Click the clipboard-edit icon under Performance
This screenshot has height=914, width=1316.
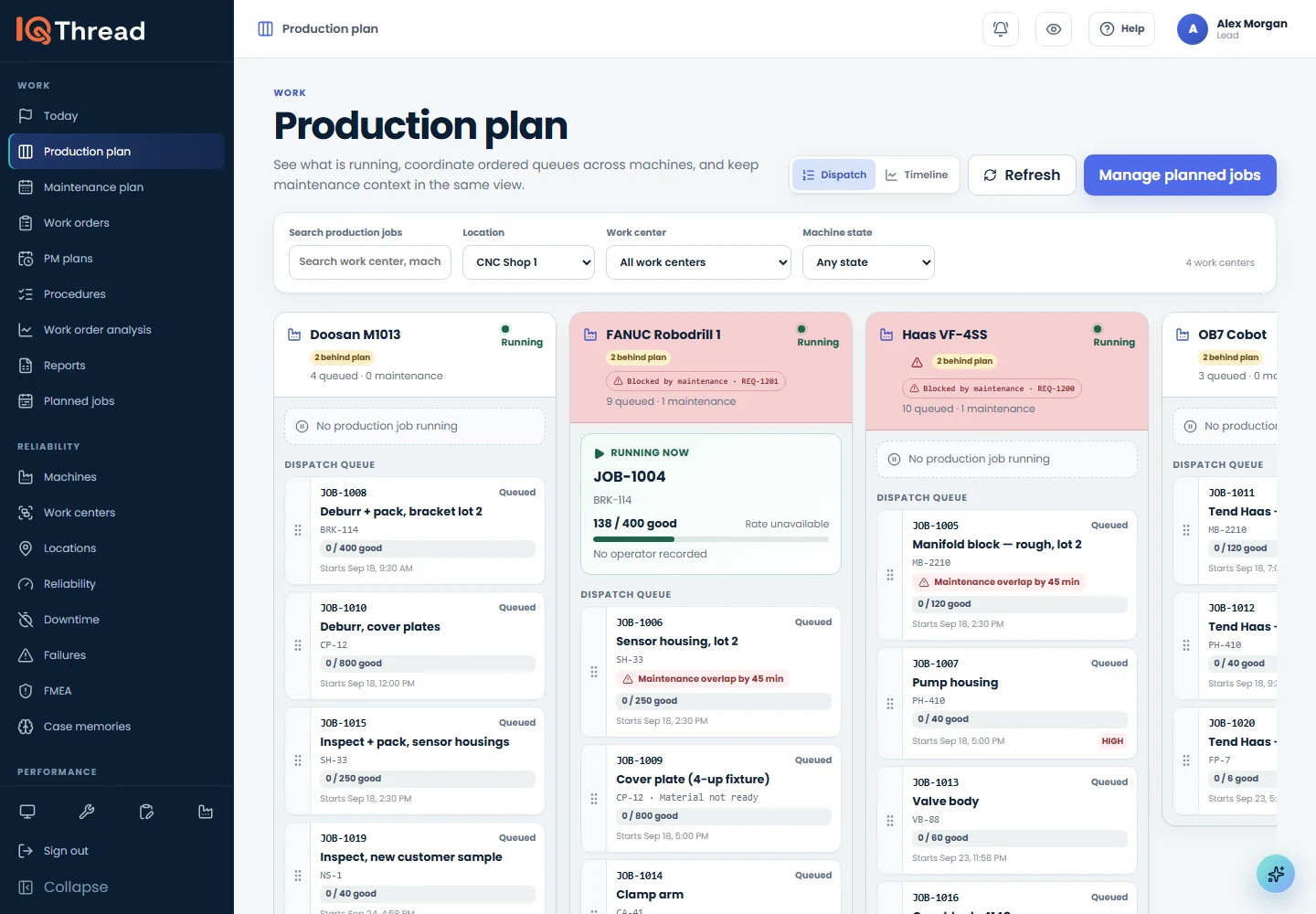point(146,812)
